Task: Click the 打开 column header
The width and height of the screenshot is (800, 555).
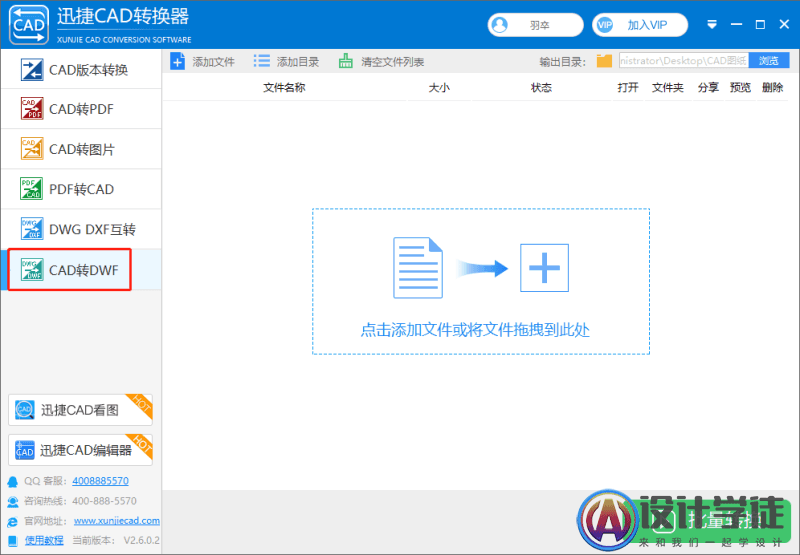Action: [628, 88]
